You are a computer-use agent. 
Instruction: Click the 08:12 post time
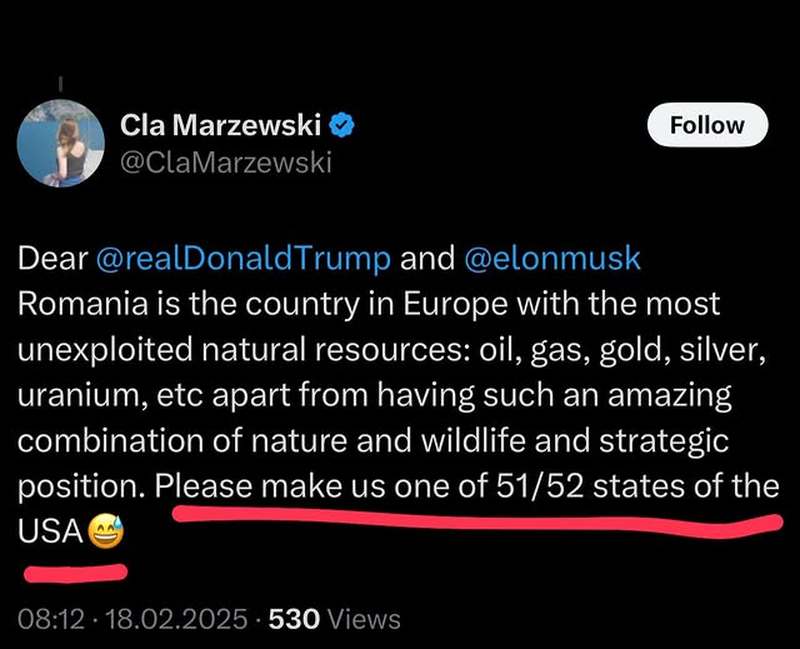coord(48,619)
